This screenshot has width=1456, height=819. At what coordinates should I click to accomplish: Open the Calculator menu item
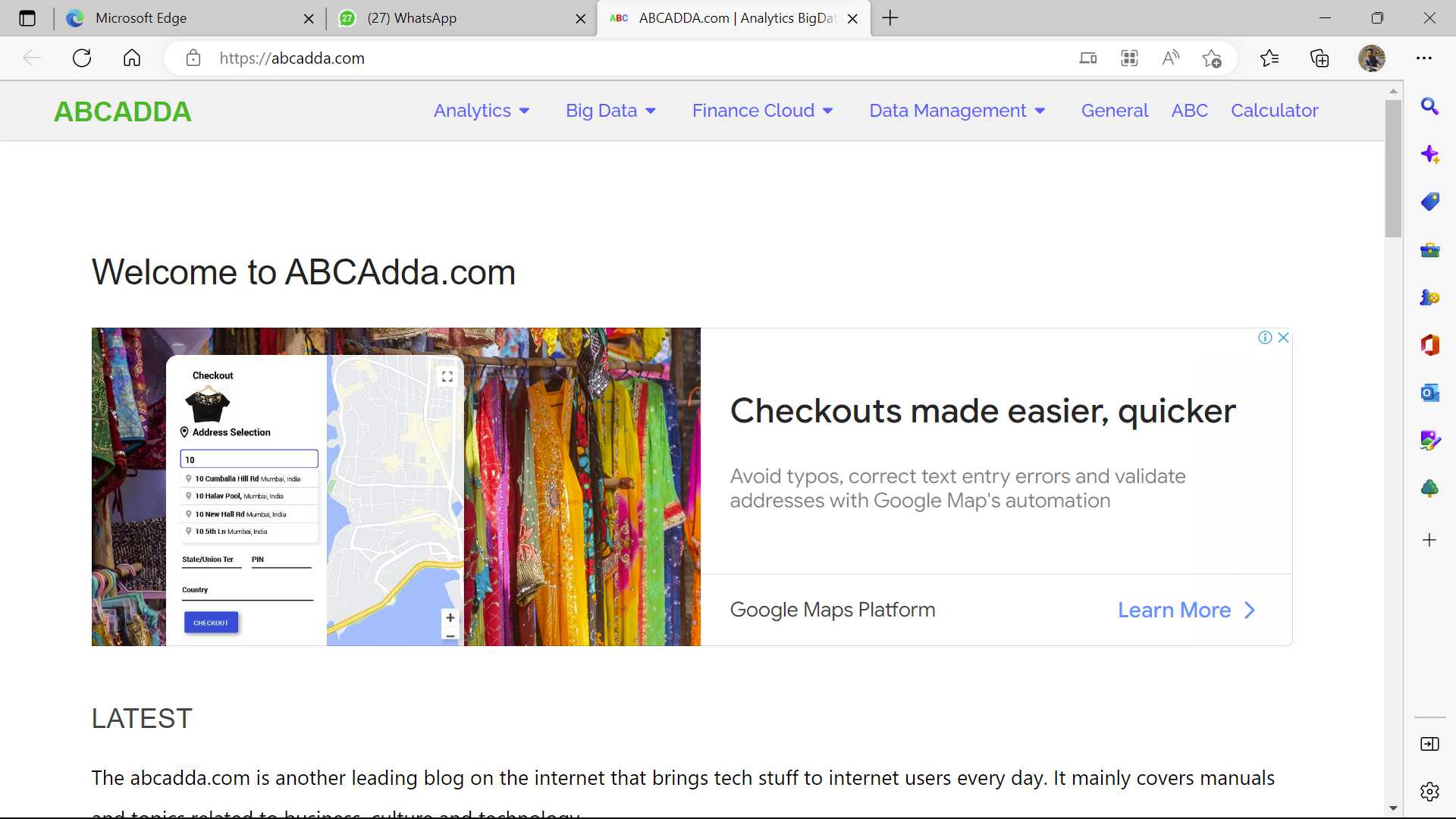1274,111
